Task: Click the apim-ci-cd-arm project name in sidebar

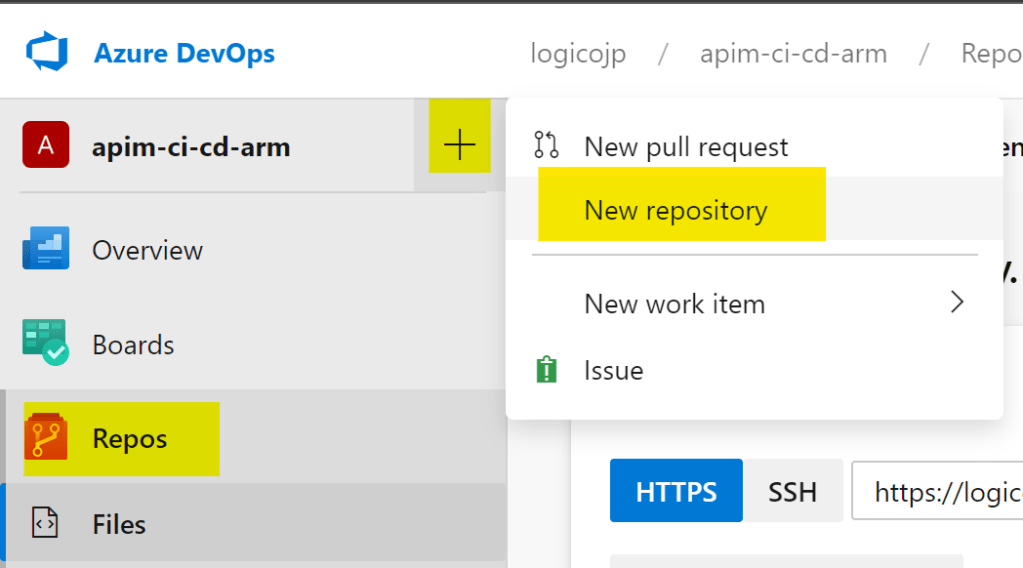Action: tap(191, 147)
